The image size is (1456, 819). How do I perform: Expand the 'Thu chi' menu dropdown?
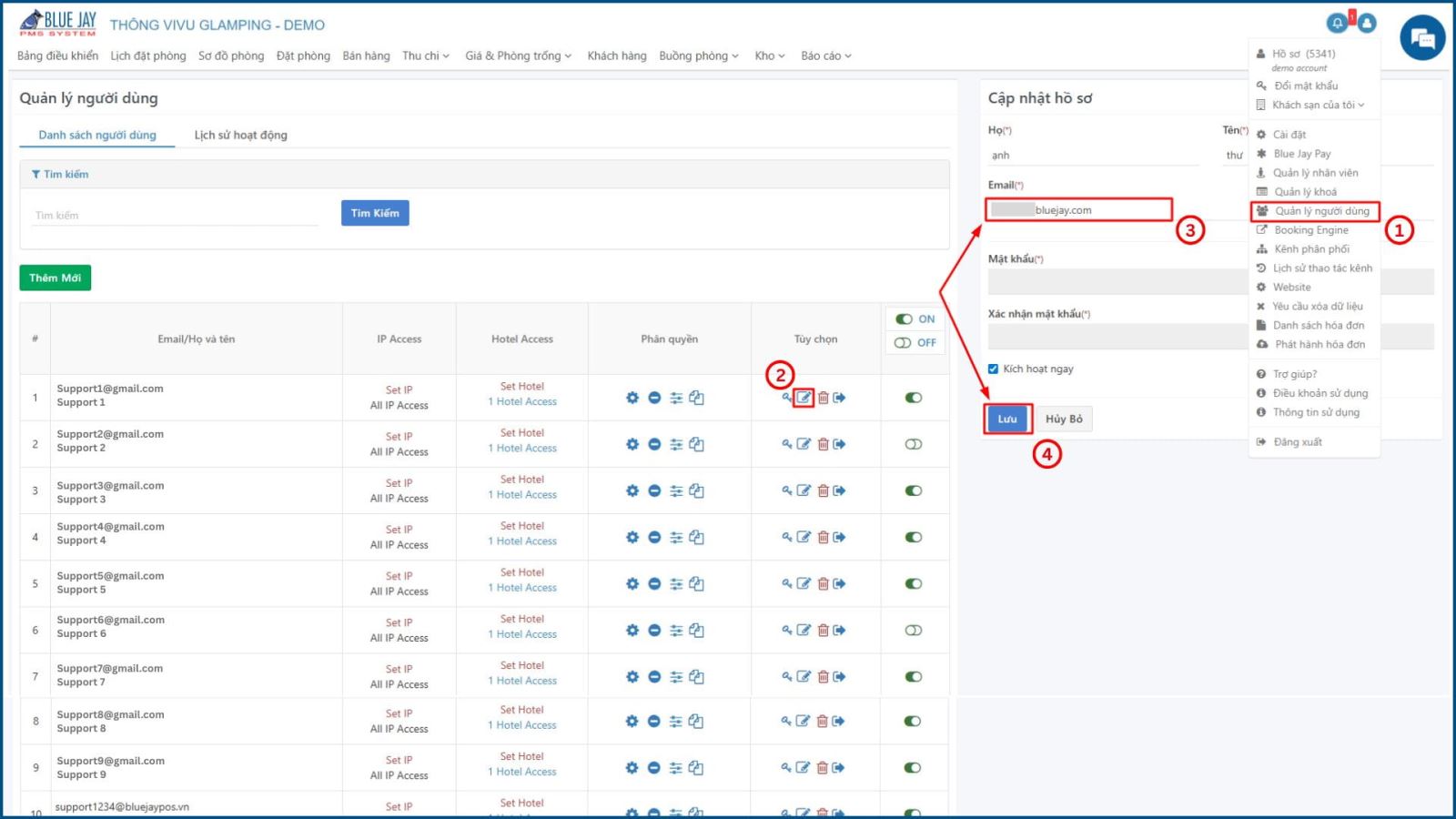426,56
